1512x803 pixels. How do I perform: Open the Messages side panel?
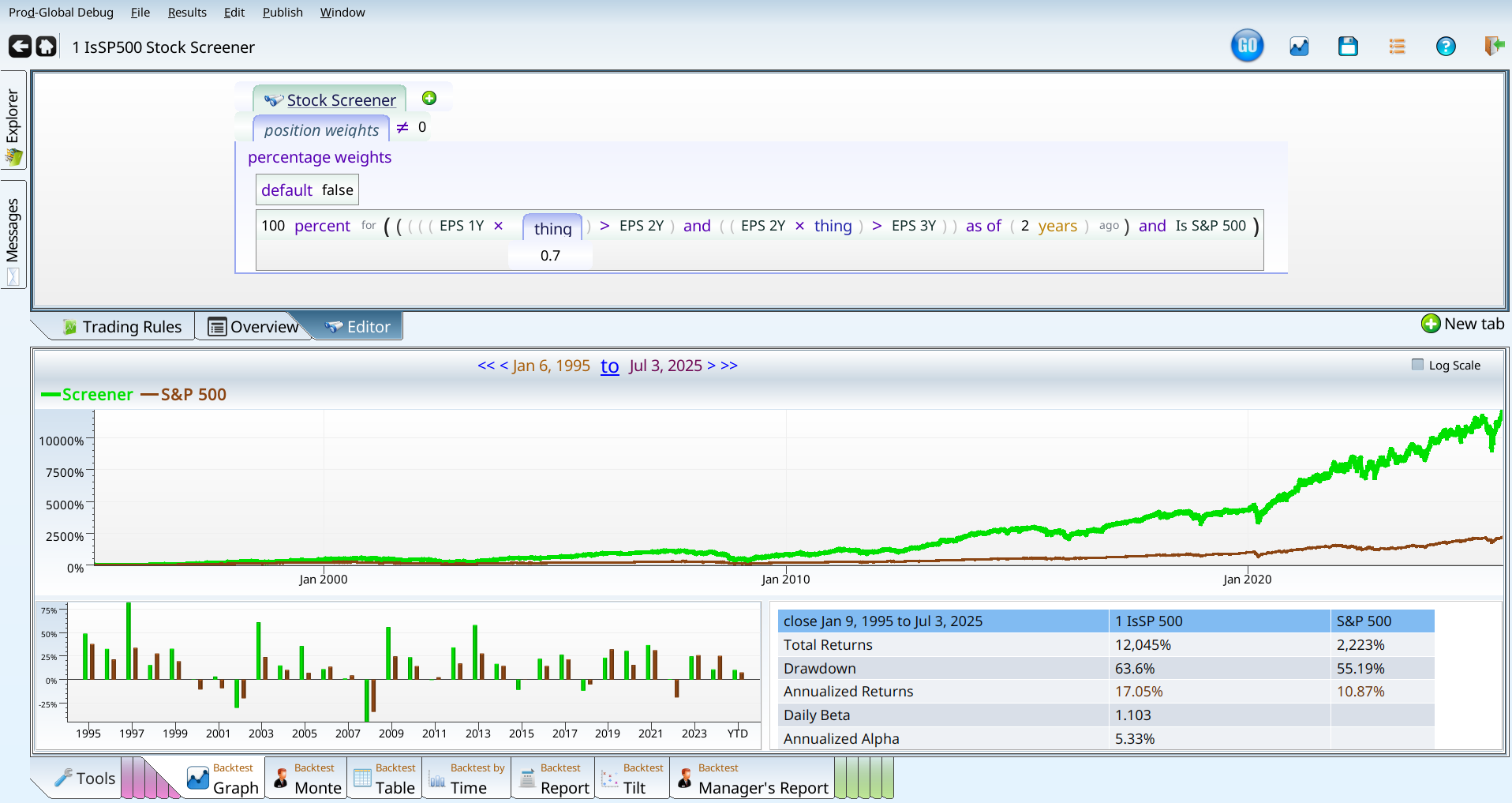(x=13, y=235)
